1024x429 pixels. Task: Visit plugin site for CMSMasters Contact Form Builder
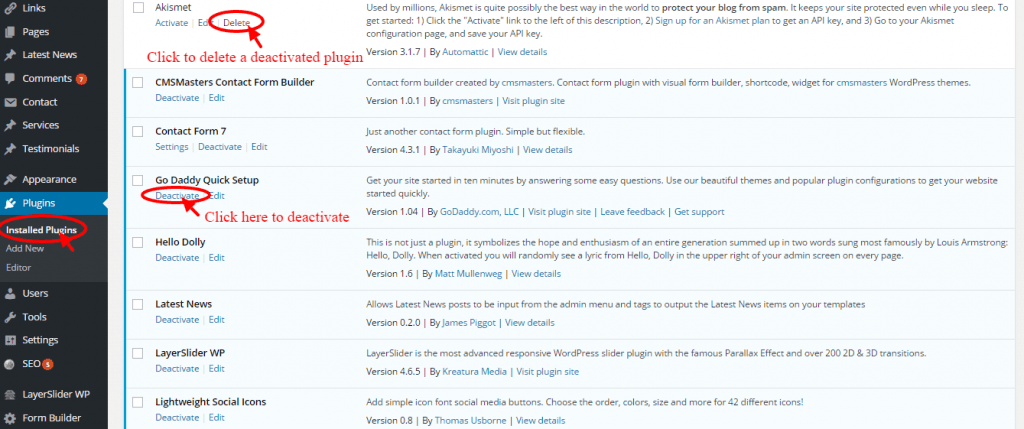(x=536, y=101)
